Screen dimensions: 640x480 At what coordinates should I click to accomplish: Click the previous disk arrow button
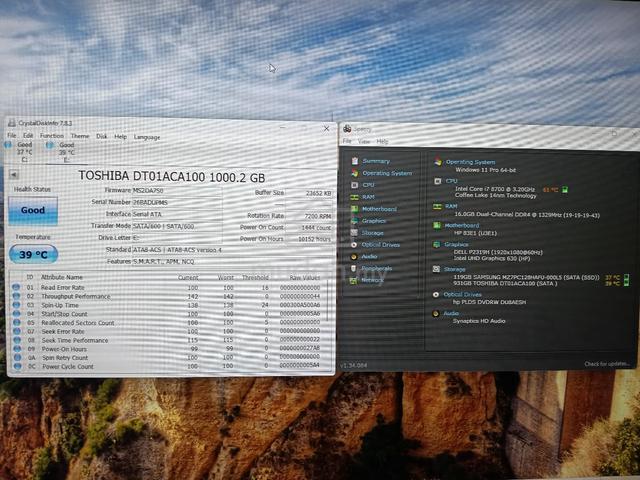[x=13, y=175]
